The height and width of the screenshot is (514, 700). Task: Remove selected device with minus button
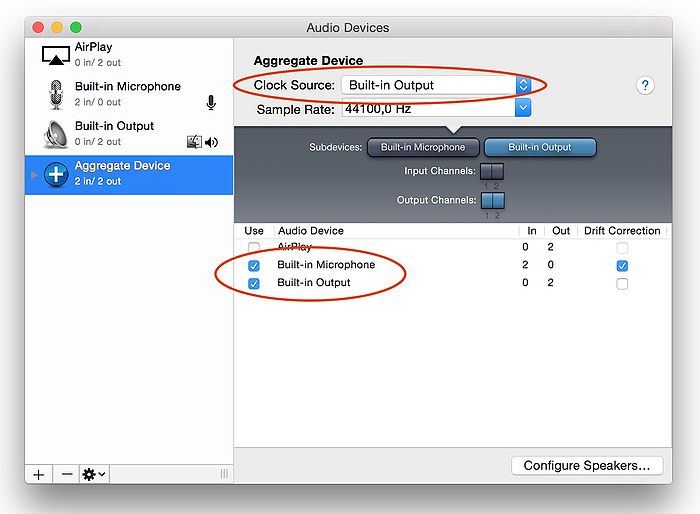67,474
